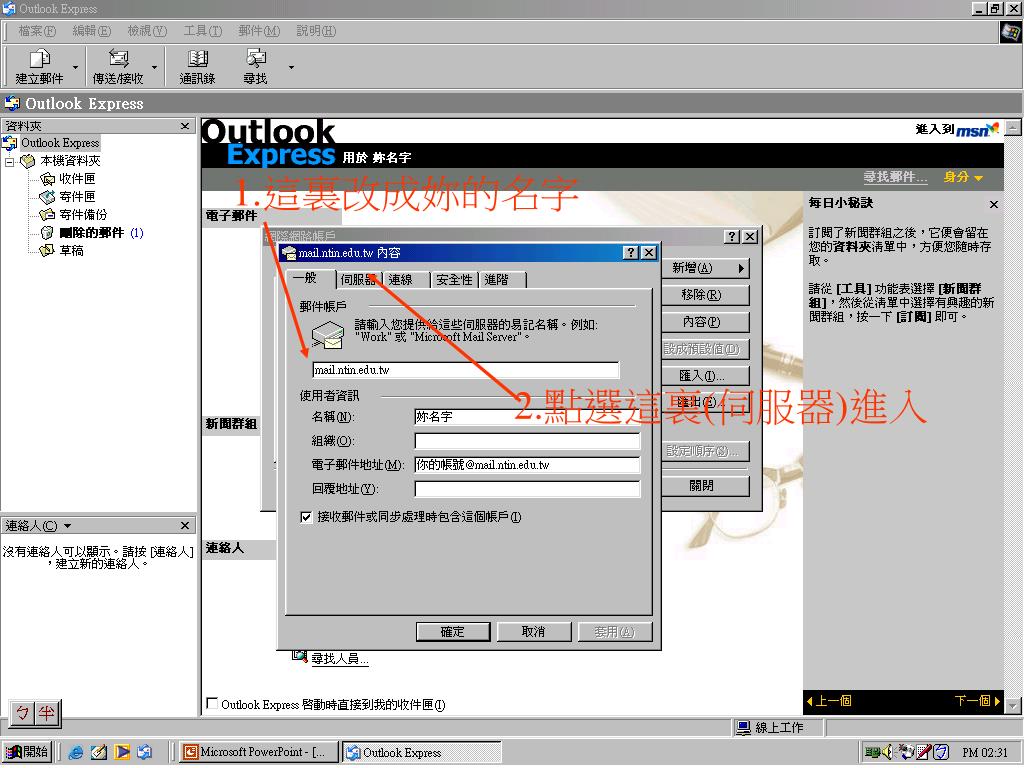Viewport: 1024px width, 768px height.
Task: Click Outlook Express taskbar button
Action: tap(422, 752)
